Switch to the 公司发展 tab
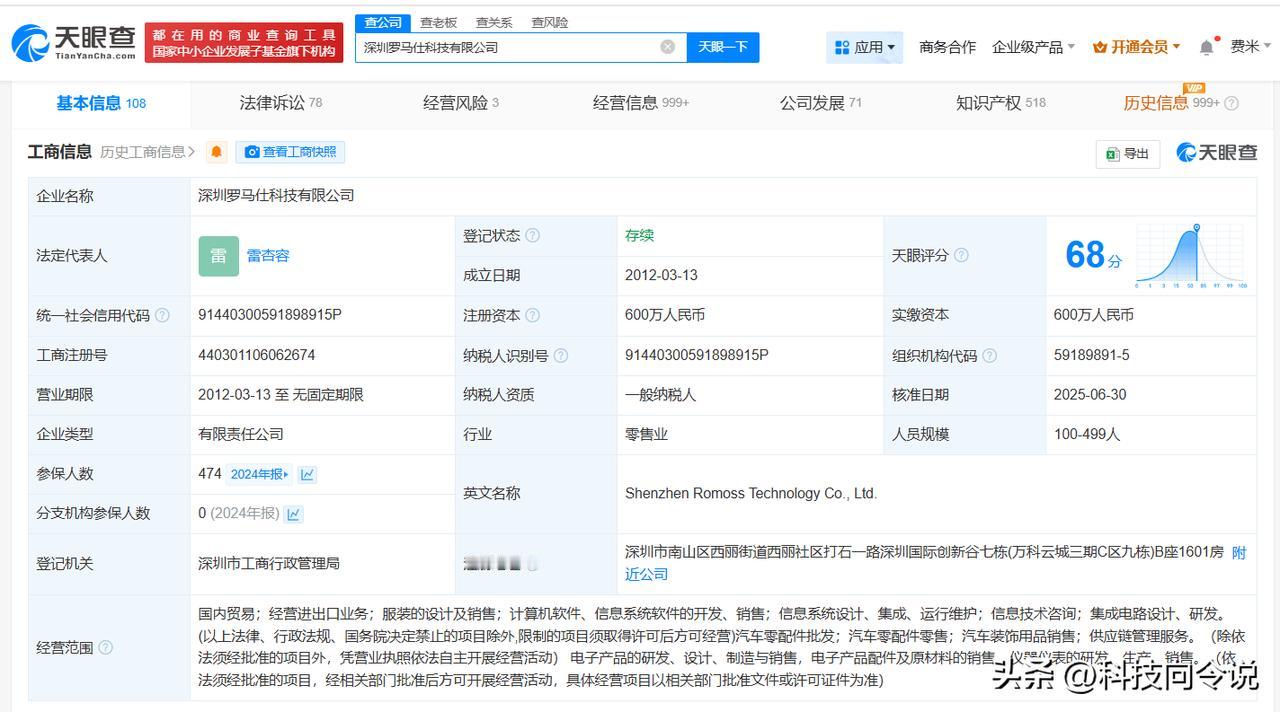The width and height of the screenshot is (1280, 712). point(821,103)
